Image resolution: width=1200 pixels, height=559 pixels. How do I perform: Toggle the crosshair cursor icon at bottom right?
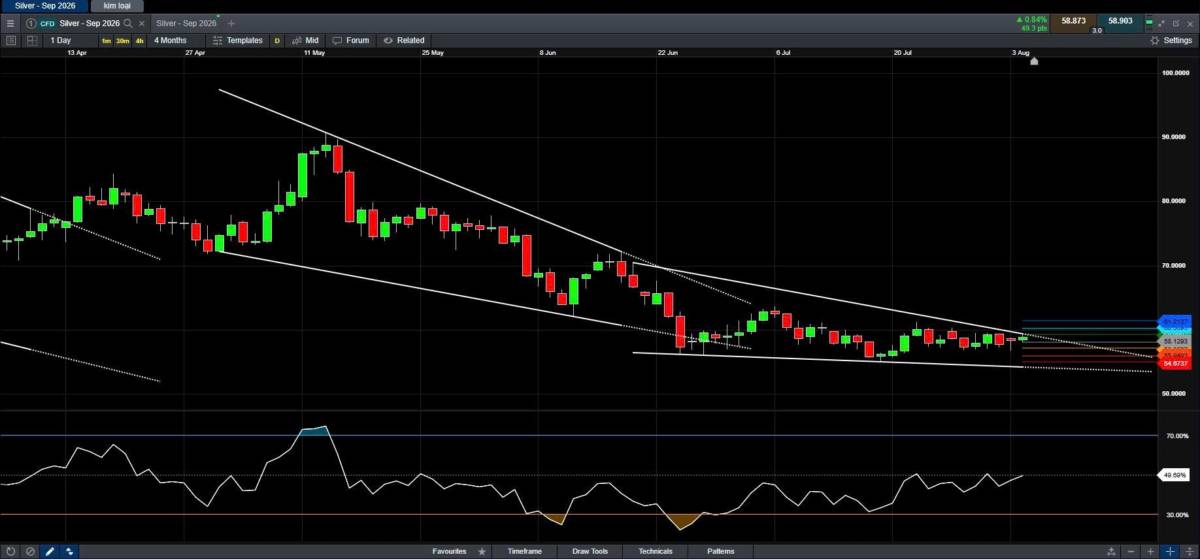pyautogui.click(x=1169, y=551)
